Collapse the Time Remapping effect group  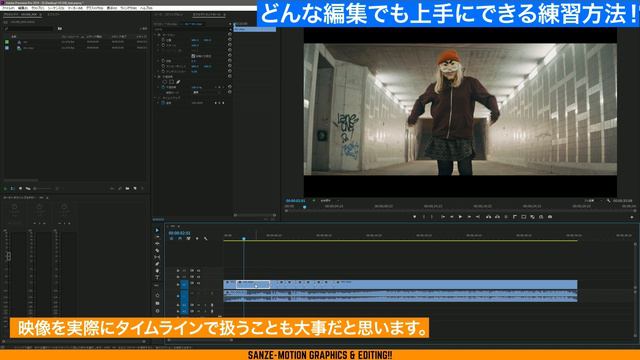click(x=156, y=98)
